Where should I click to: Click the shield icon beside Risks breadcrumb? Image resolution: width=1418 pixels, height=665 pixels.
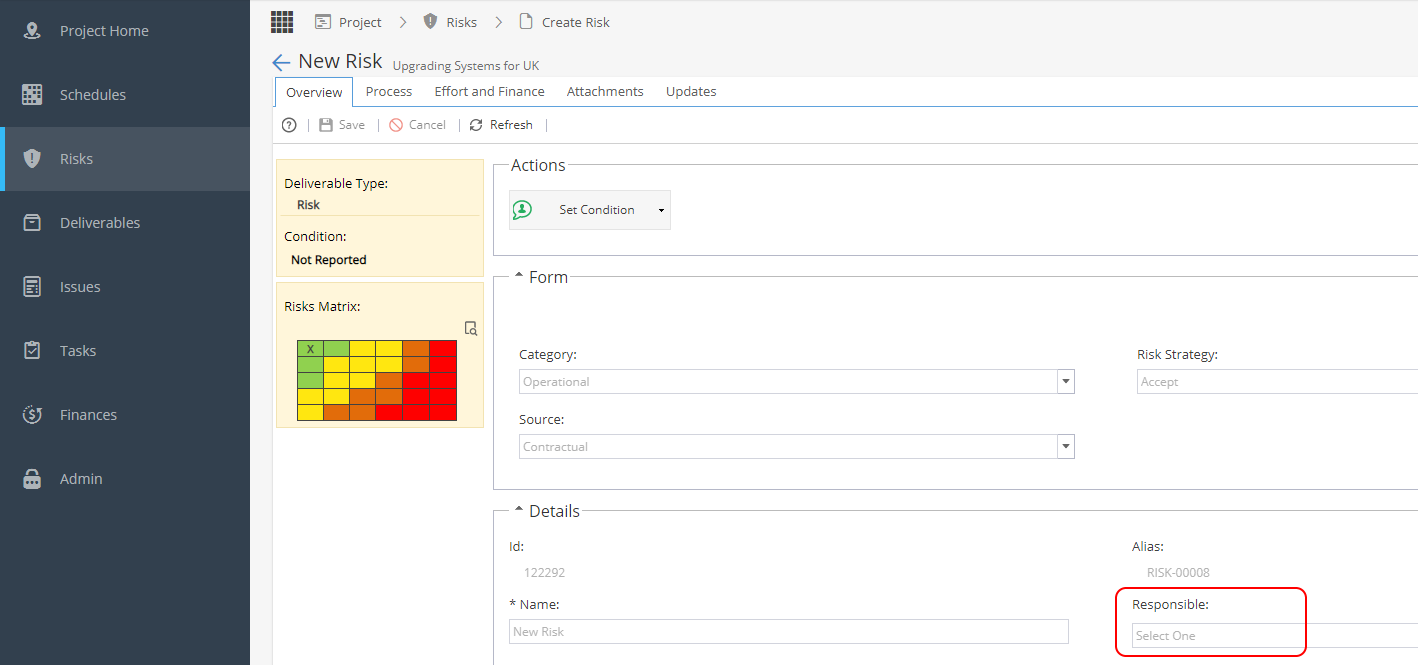tap(431, 21)
